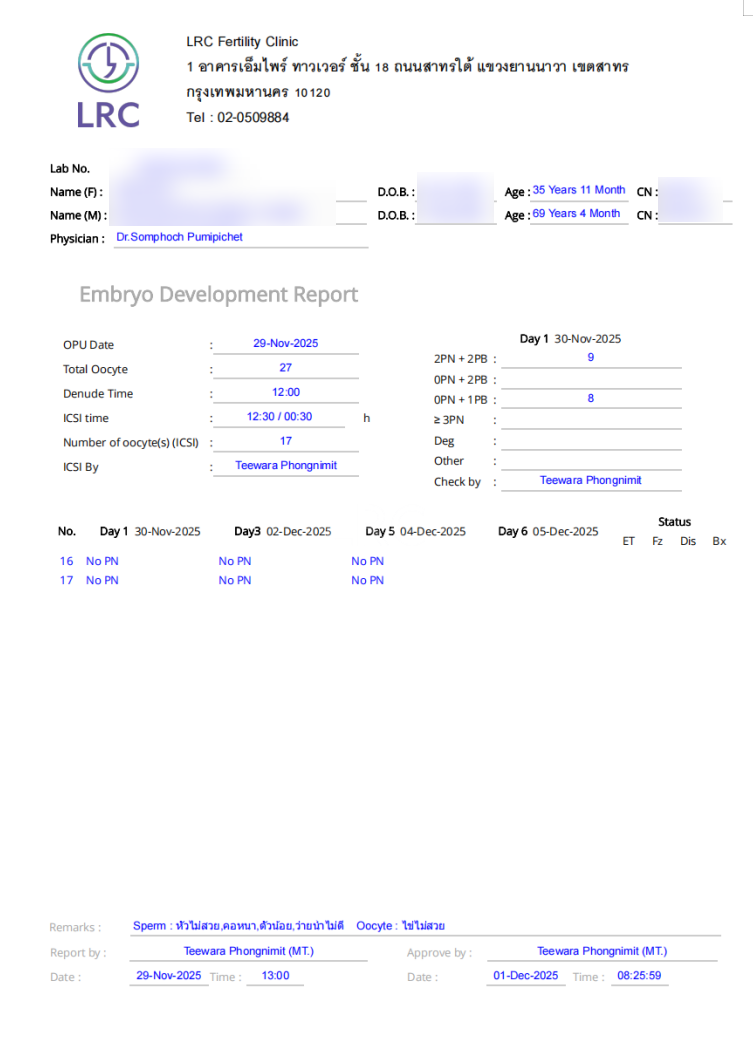This screenshot has height=1050, width=753.
Task: Click Day3 No PN entry for embryo 16
Action: pos(234,561)
